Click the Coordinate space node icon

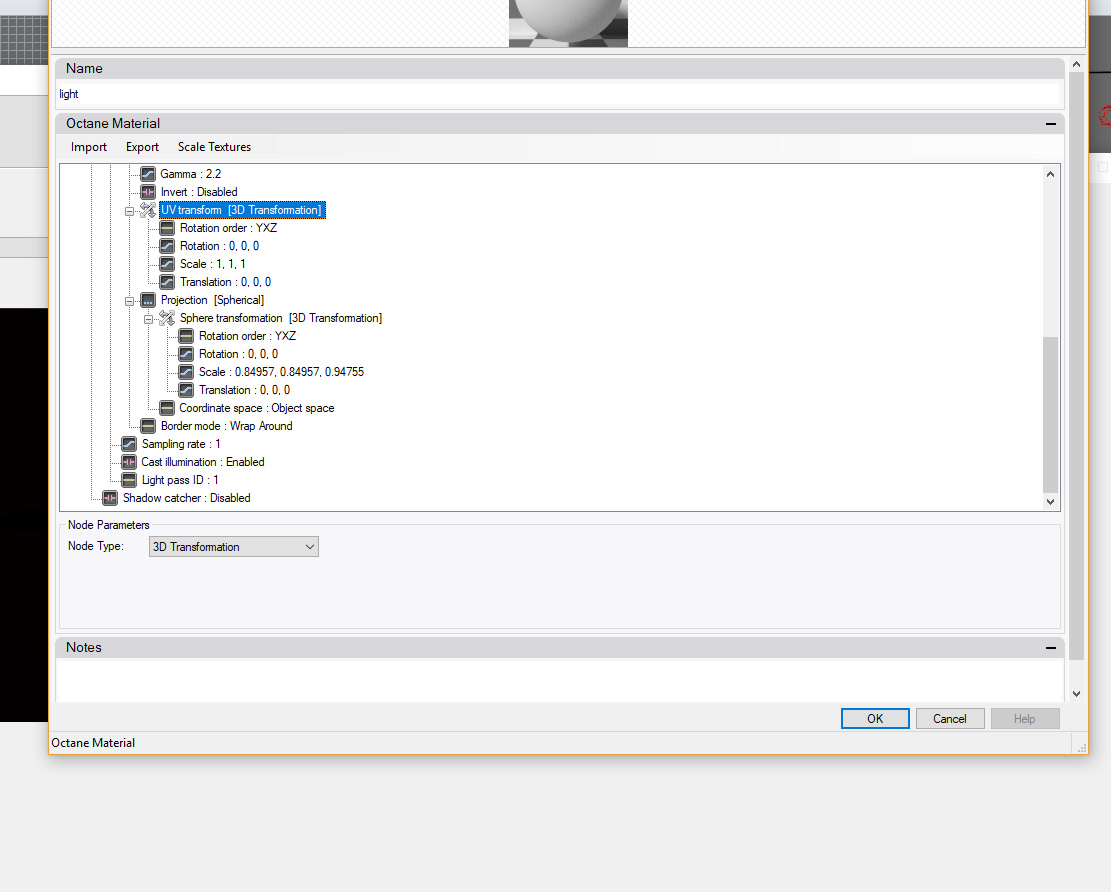167,408
